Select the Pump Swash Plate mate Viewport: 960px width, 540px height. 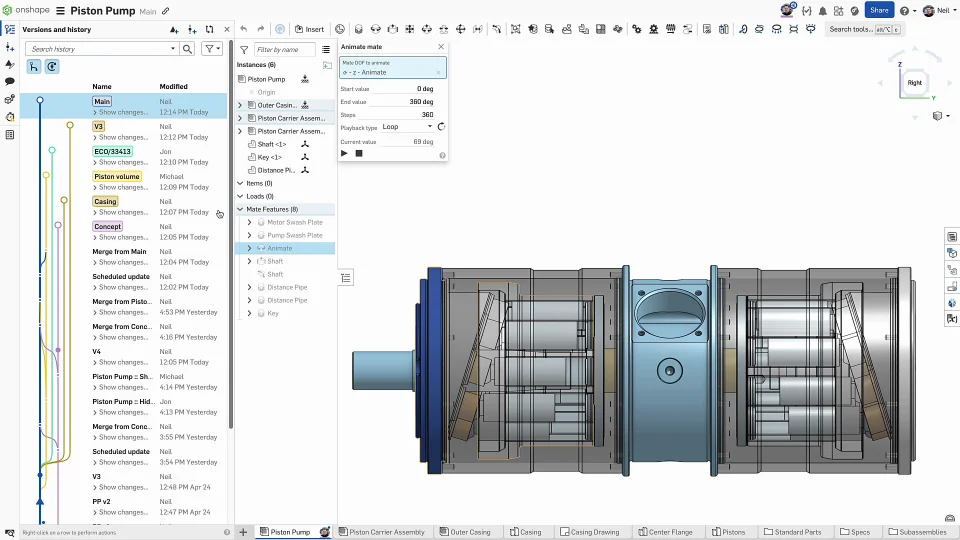point(294,235)
